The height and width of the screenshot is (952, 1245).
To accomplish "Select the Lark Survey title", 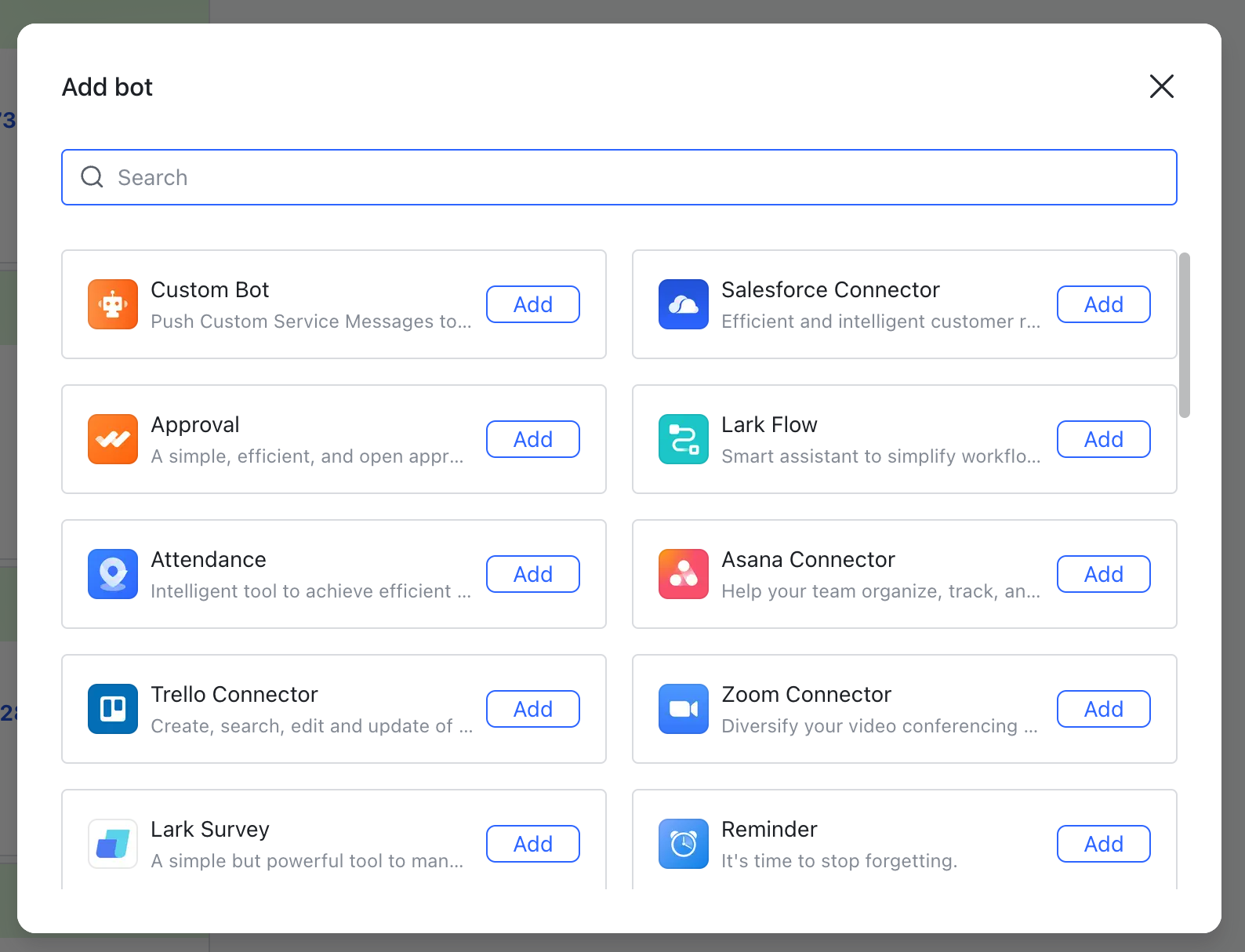I will point(210,830).
